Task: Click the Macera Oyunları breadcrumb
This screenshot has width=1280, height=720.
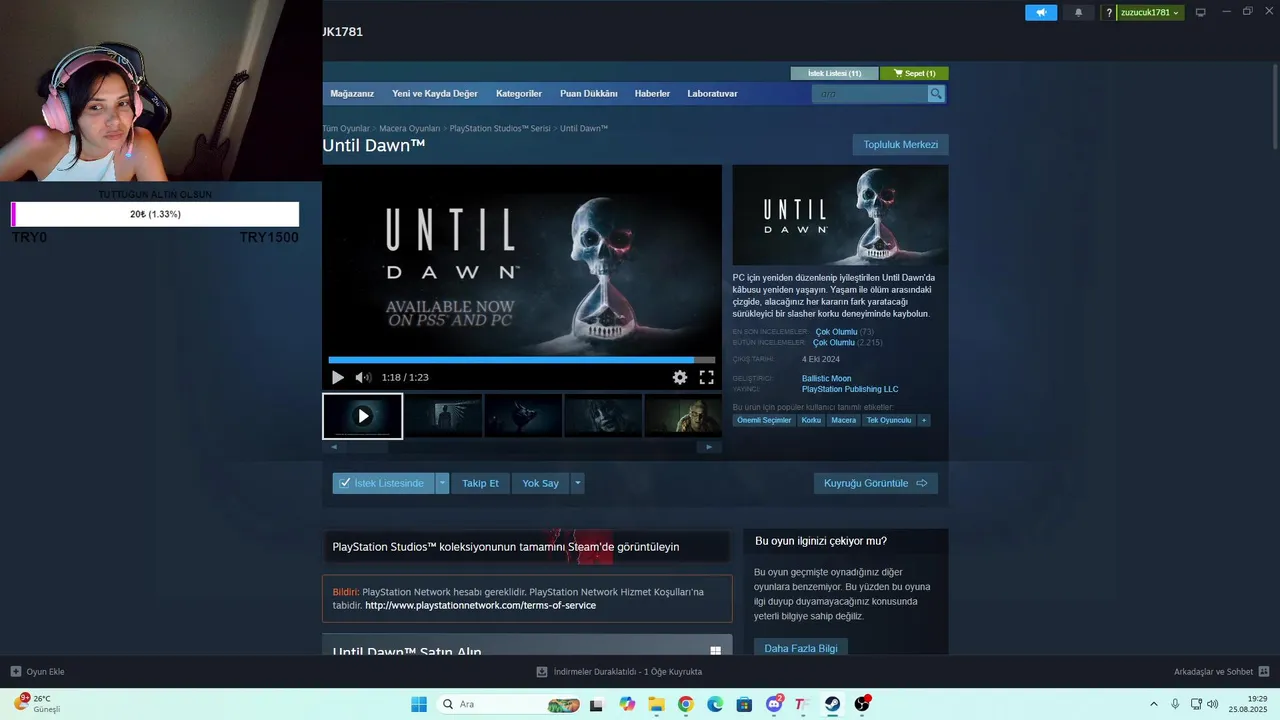Action: [x=409, y=129]
